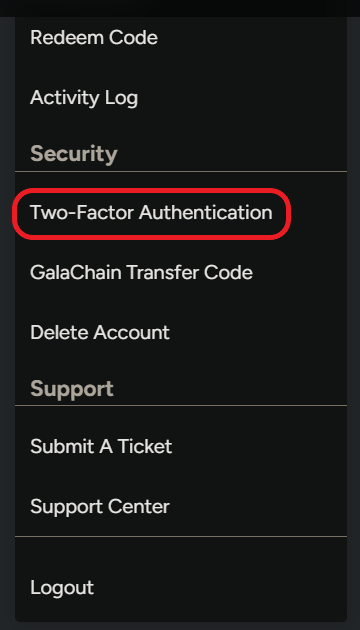
Task: Click the separator line above Logout
Action: [x=181, y=536]
